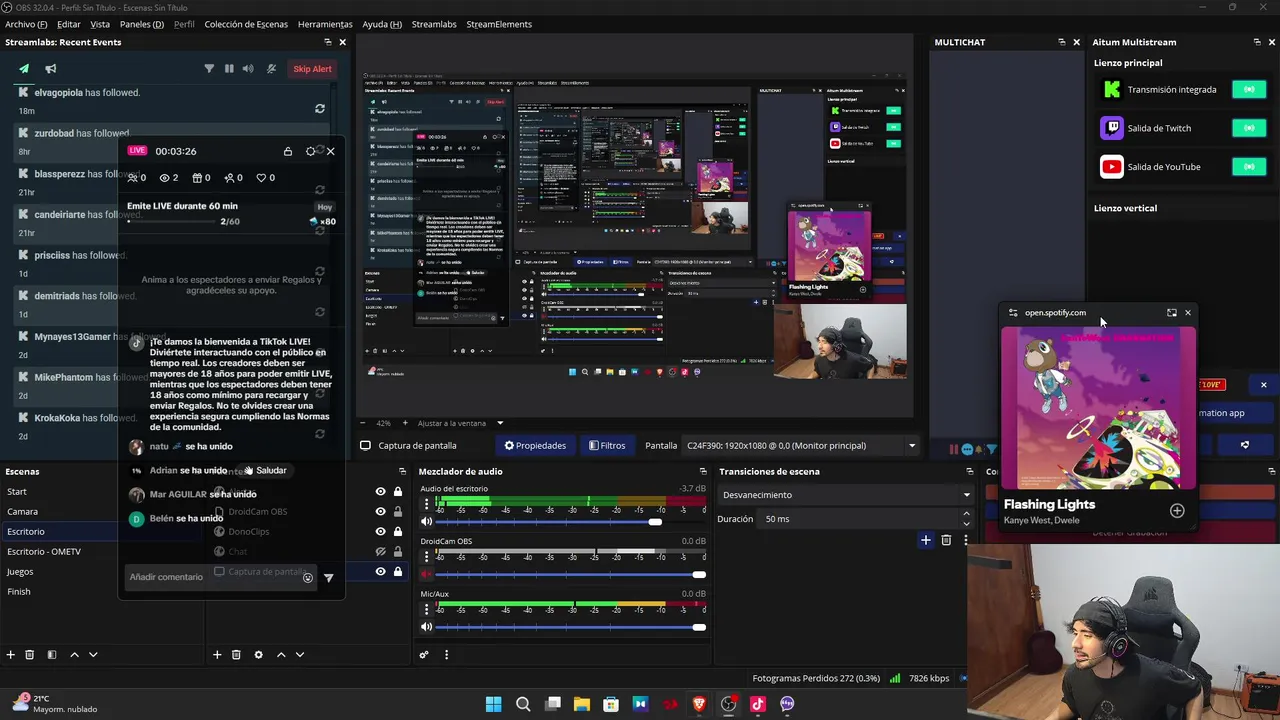The height and width of the screenshot is (720, 1280).
Task: Add a new source with plus icon
Action: tap(217, 654)
